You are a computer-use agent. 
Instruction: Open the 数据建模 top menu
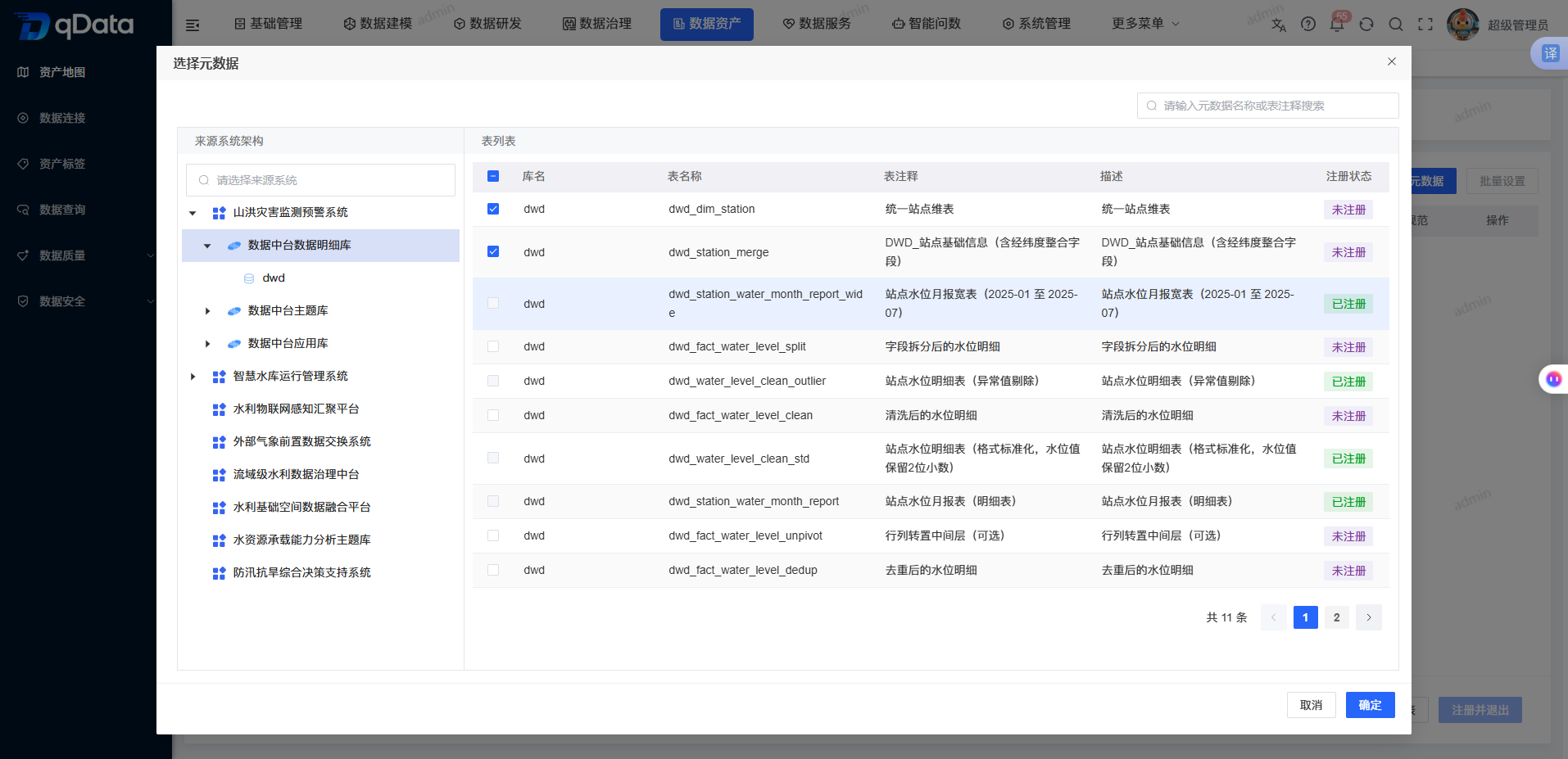[378, 24]
